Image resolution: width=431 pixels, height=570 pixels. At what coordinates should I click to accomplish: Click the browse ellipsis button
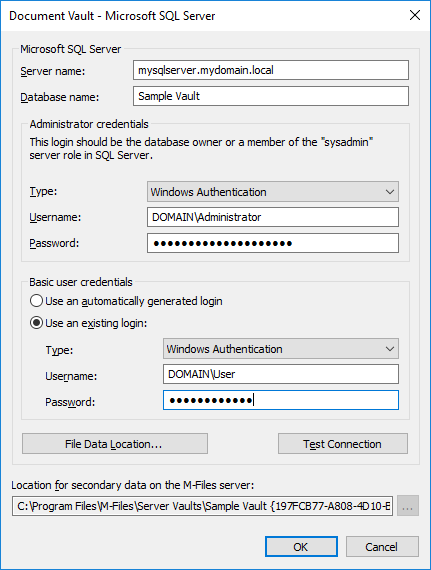[x=408, y=506]
